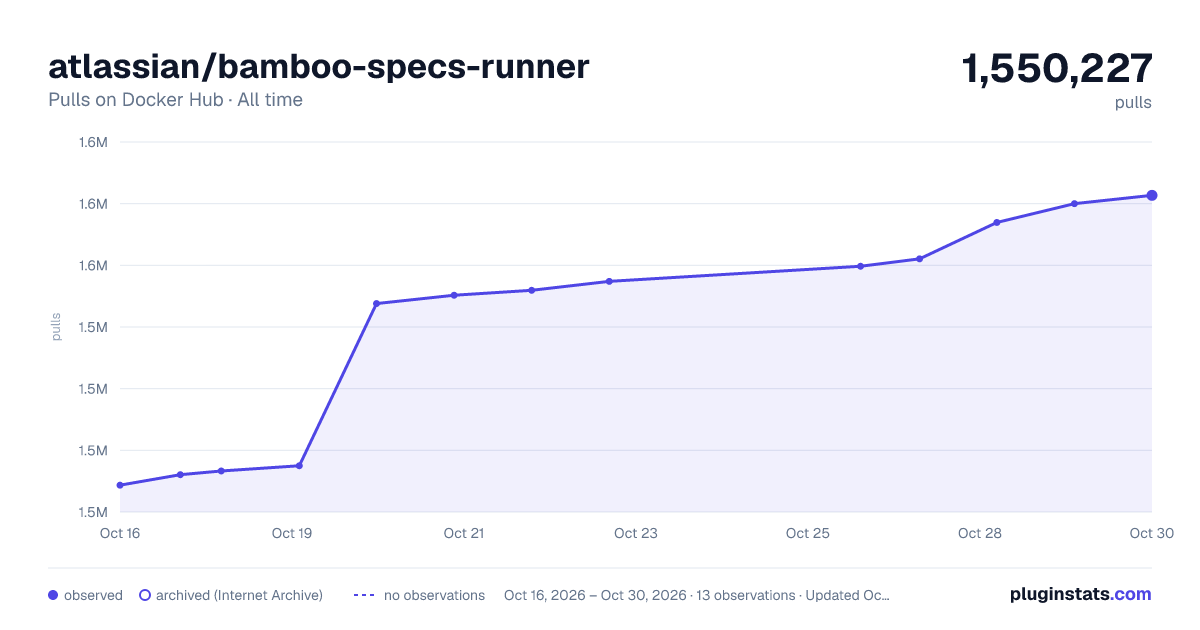Click the Oct 30 axis label

[x=1151, y=533]
